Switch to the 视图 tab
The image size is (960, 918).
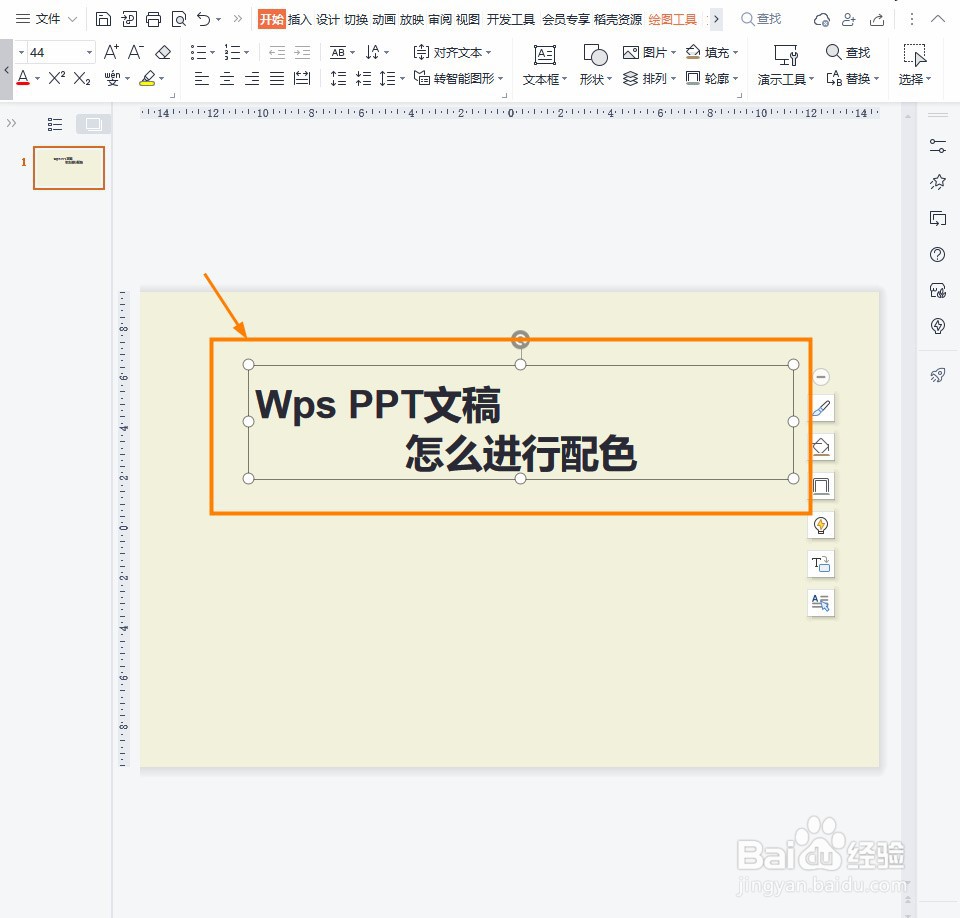click(x=468, y=20)
